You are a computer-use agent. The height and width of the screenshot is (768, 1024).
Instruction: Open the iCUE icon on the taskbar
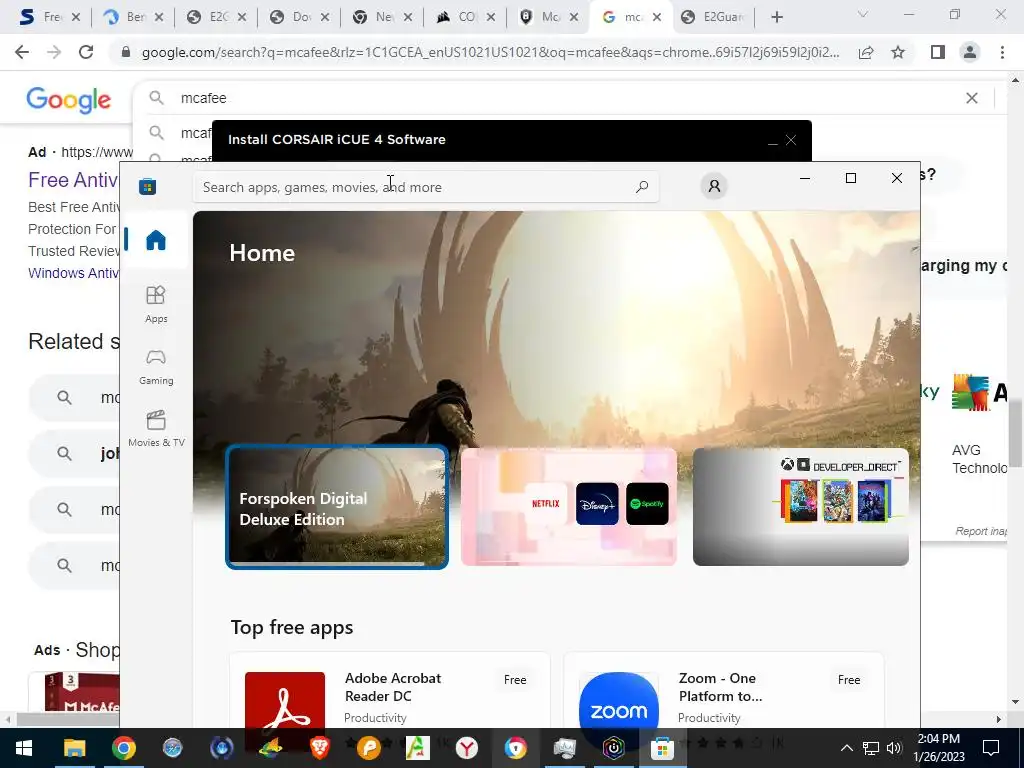tap(613, 748)
